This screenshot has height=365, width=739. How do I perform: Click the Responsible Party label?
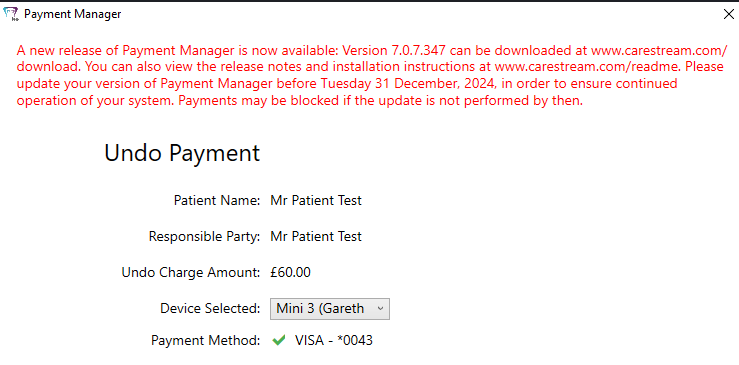(x=205, y=236)
